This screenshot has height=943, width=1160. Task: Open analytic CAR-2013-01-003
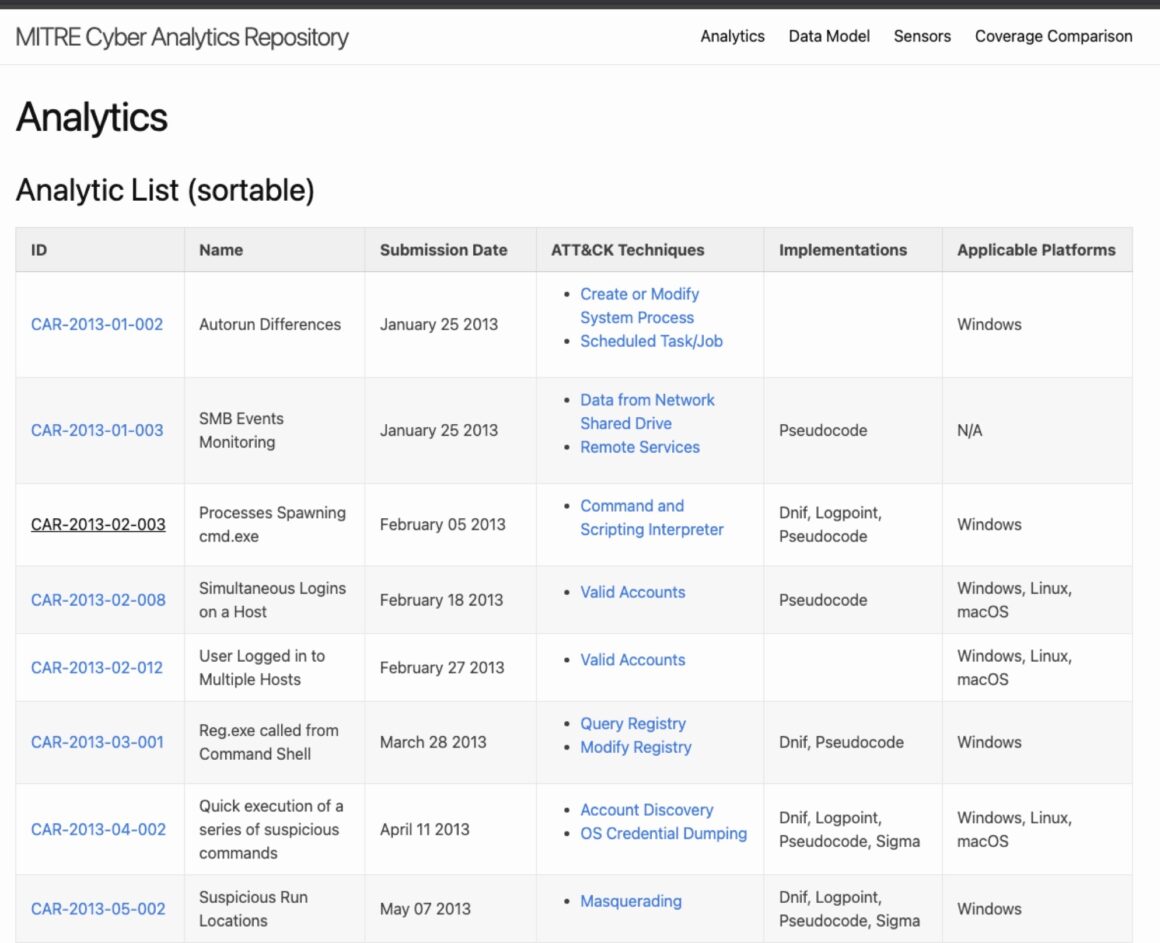[x=97, y=430]
